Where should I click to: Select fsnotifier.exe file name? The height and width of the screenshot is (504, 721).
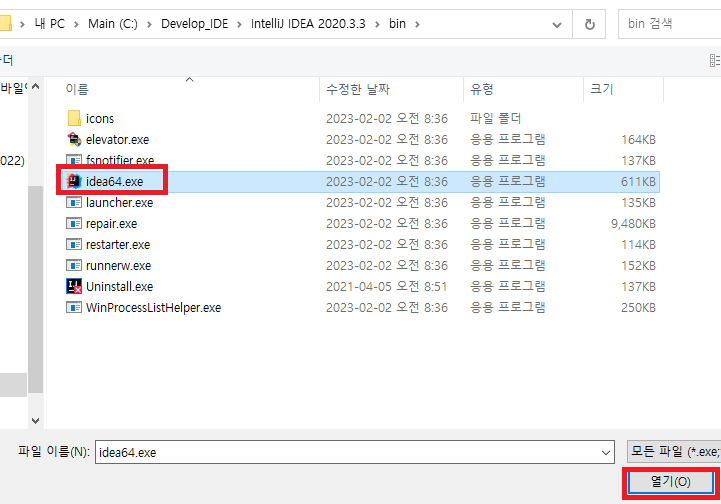[x=120, y=160]
